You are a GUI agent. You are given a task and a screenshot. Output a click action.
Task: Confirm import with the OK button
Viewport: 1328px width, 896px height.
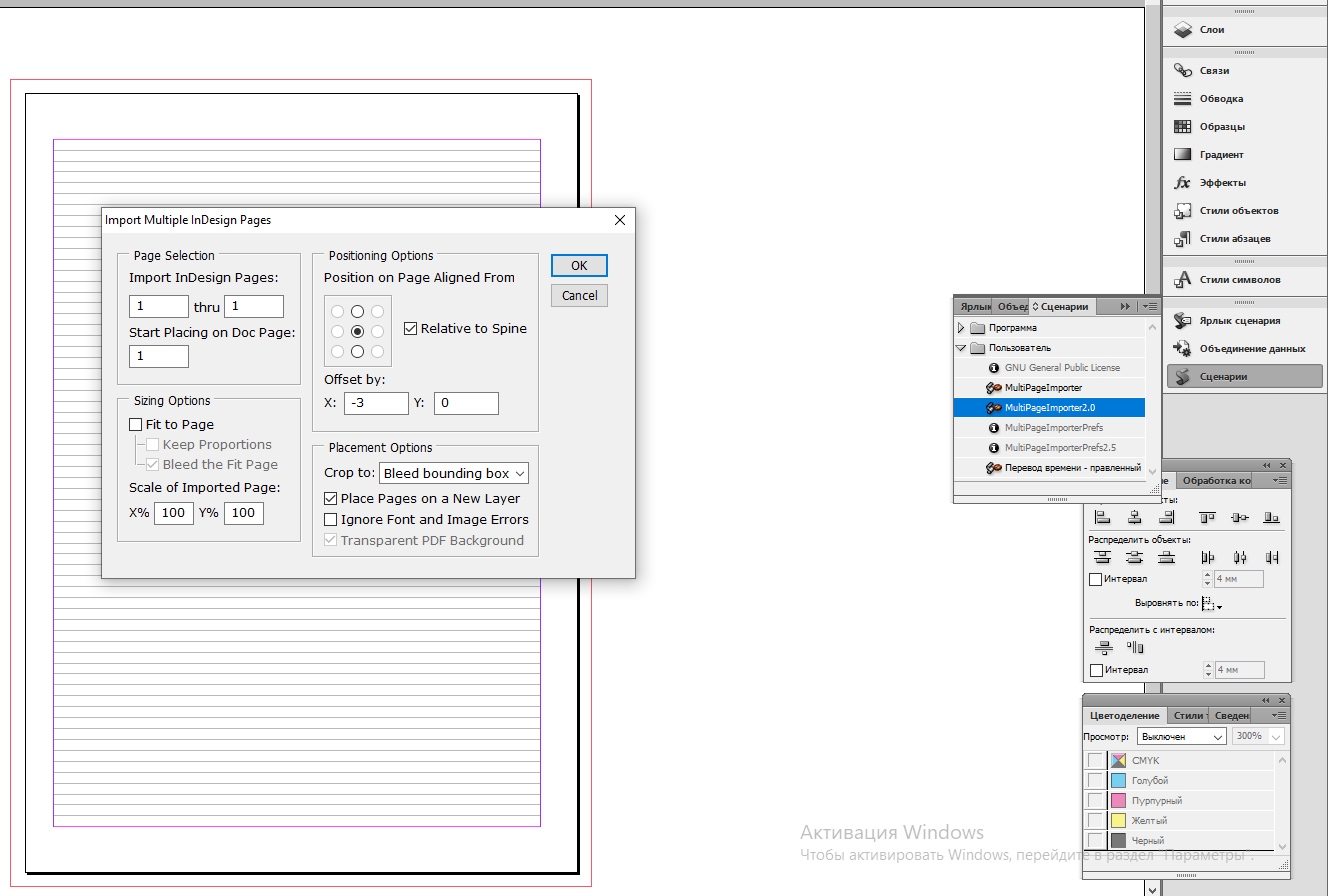pyautogui.click(x=579, y=266)
